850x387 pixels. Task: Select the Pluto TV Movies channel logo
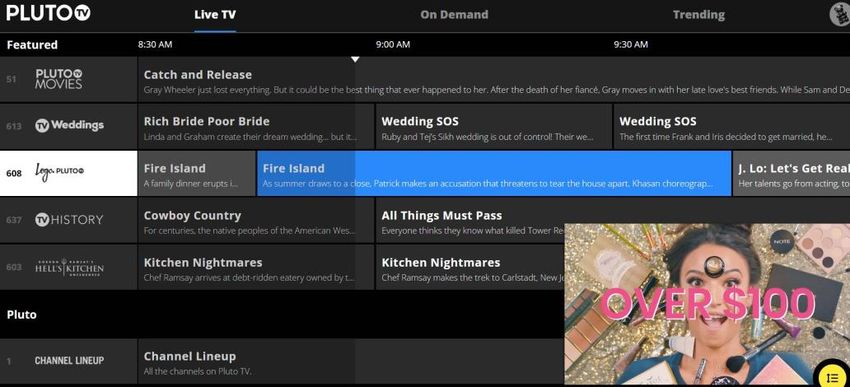(x=59, y=79)
